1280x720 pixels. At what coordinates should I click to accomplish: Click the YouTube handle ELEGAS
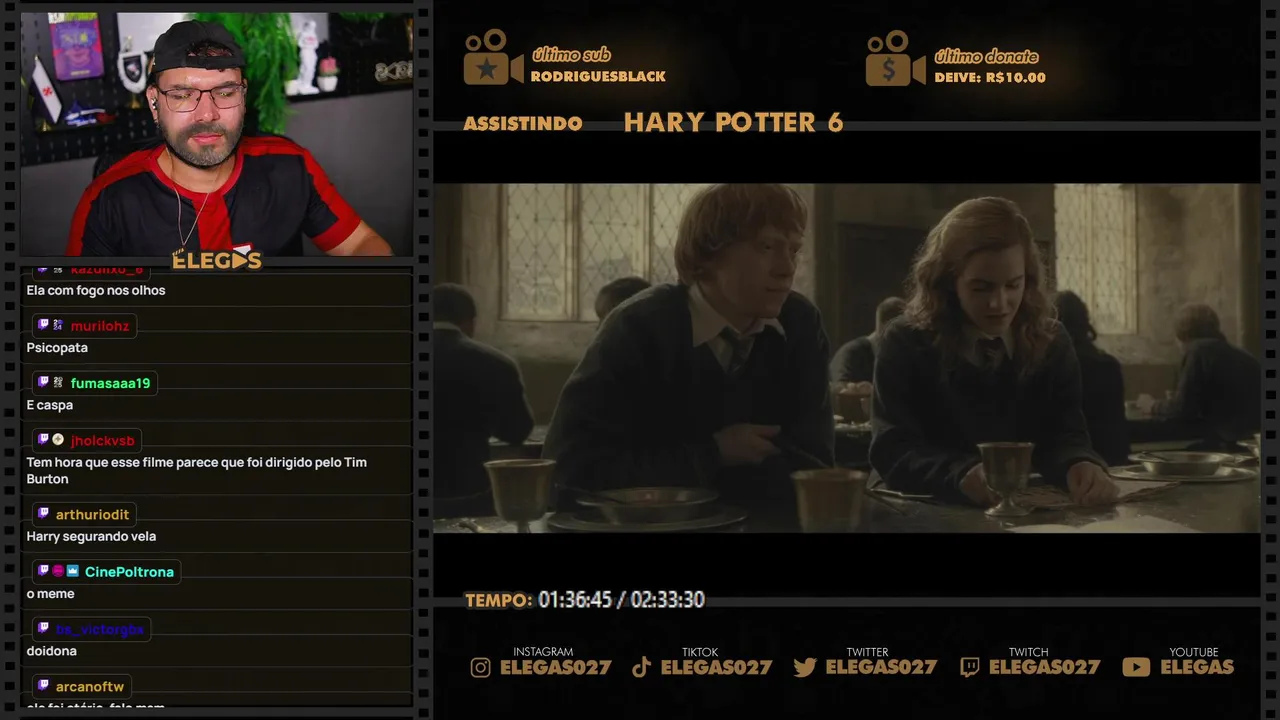(1197, 668)
